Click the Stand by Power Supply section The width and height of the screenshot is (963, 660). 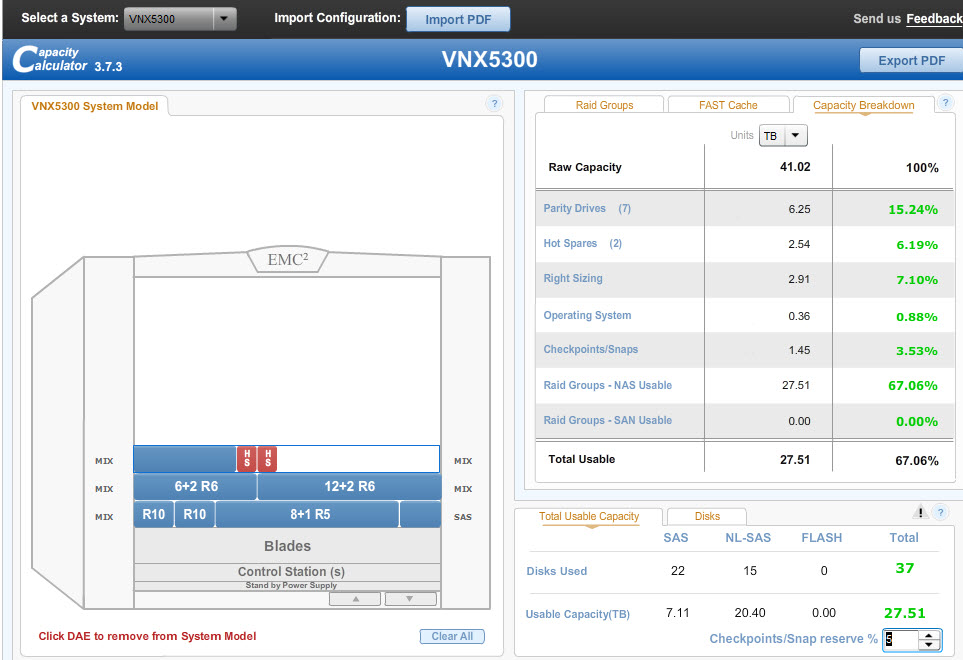click(287, 585)
